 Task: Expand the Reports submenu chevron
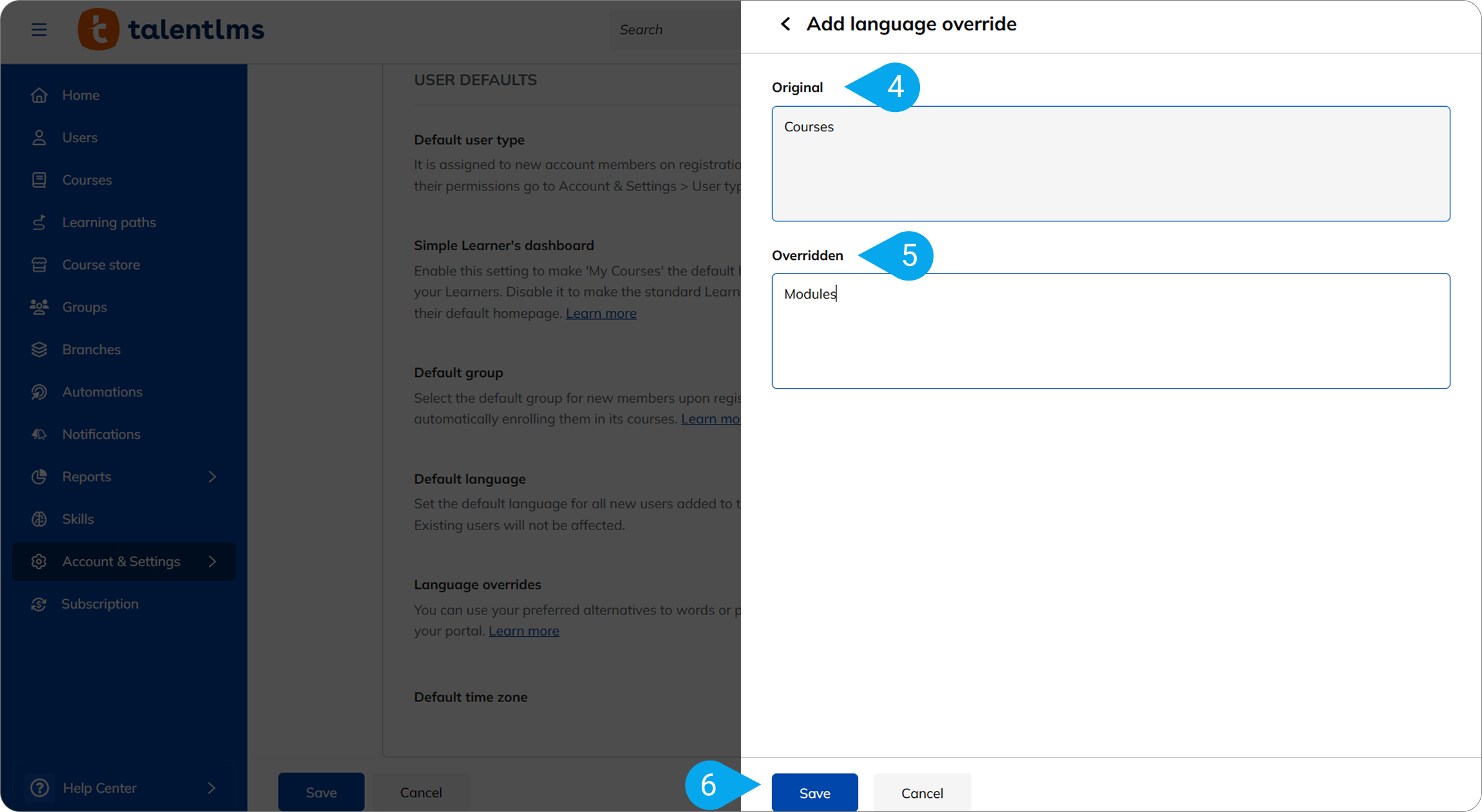point(212,477)
